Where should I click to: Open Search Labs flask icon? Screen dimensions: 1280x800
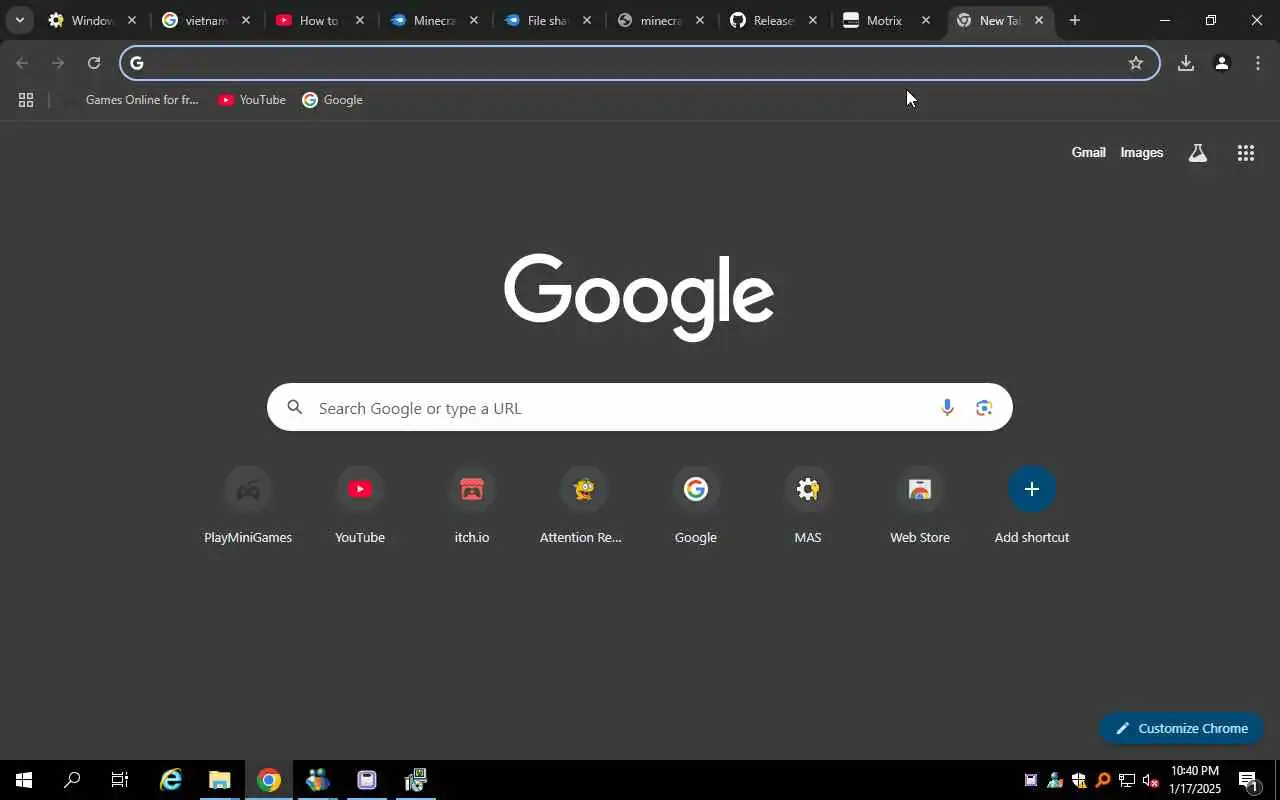click(x=1197, y=153)
